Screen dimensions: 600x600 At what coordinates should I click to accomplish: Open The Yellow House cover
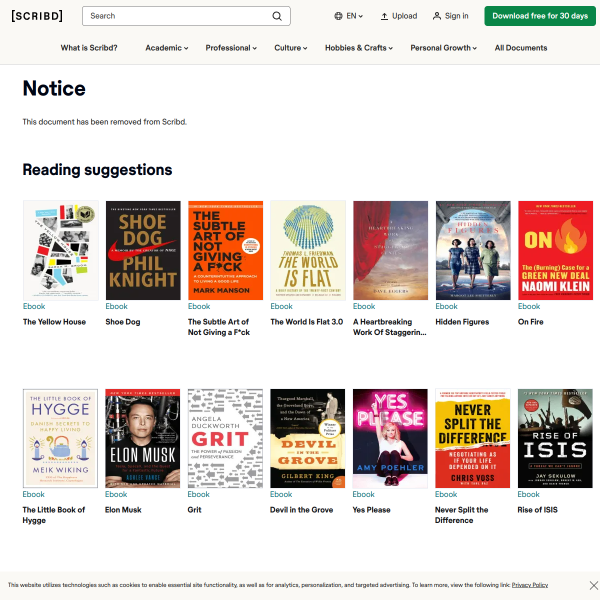pos(60,250)
